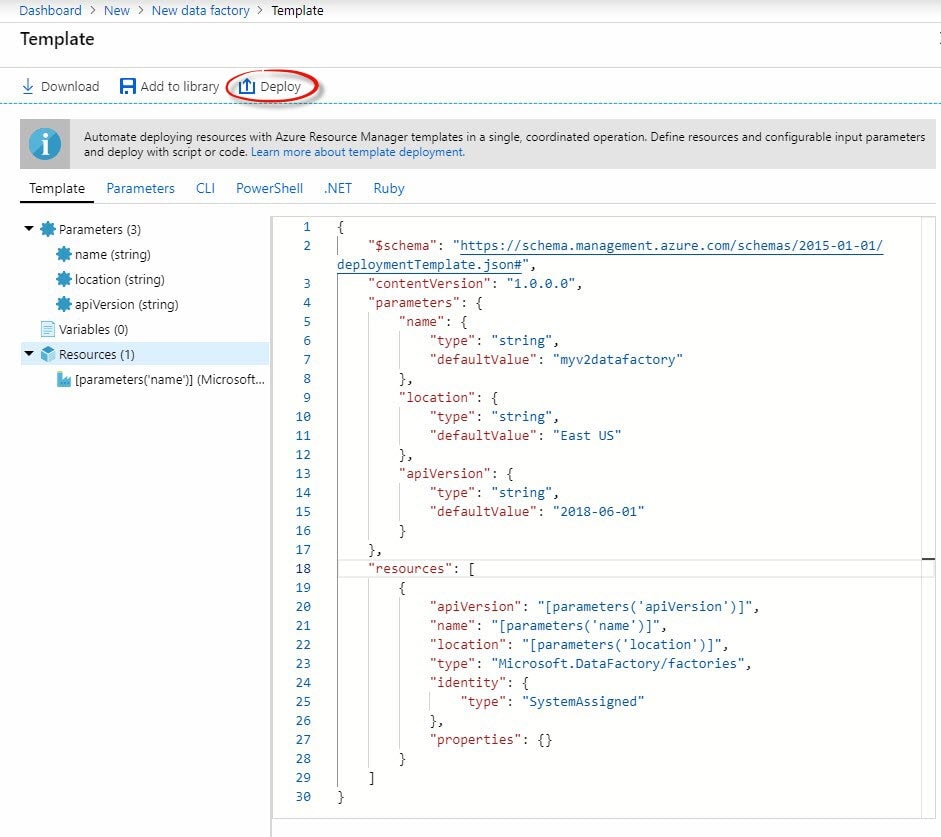Click "[parameters('apiVersion')]" value in code
The width and height of the screenshot is (941, 837).
click(x=645, y=607)
